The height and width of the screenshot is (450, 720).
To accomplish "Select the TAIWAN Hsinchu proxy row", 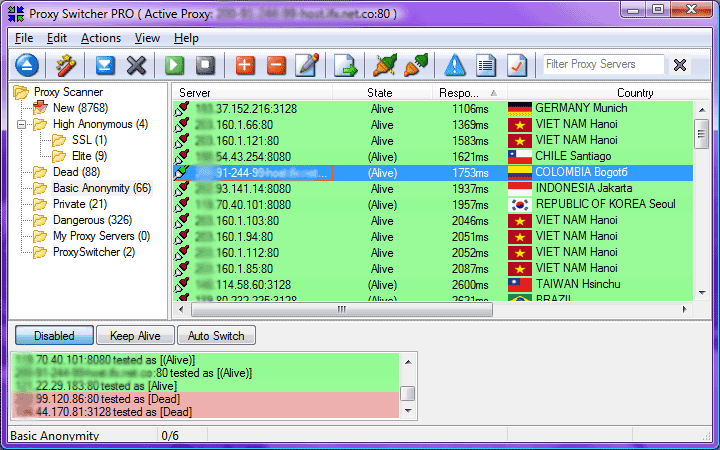I will pos(433,285).
